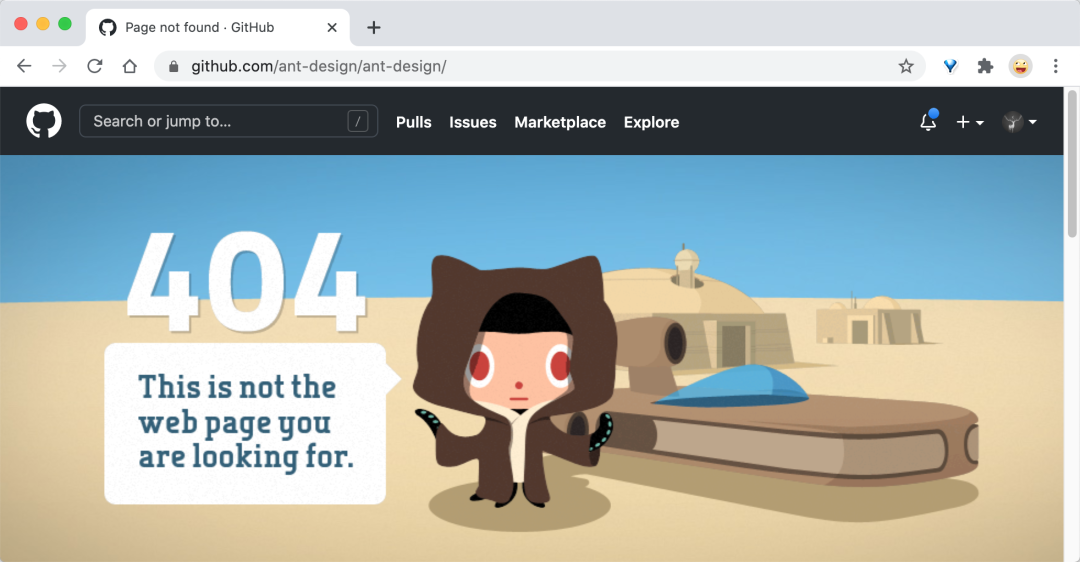Viewport: 1080px width, 562px height.
Task: Expand the plus create-new dropdown
Action: click(970, 122)
